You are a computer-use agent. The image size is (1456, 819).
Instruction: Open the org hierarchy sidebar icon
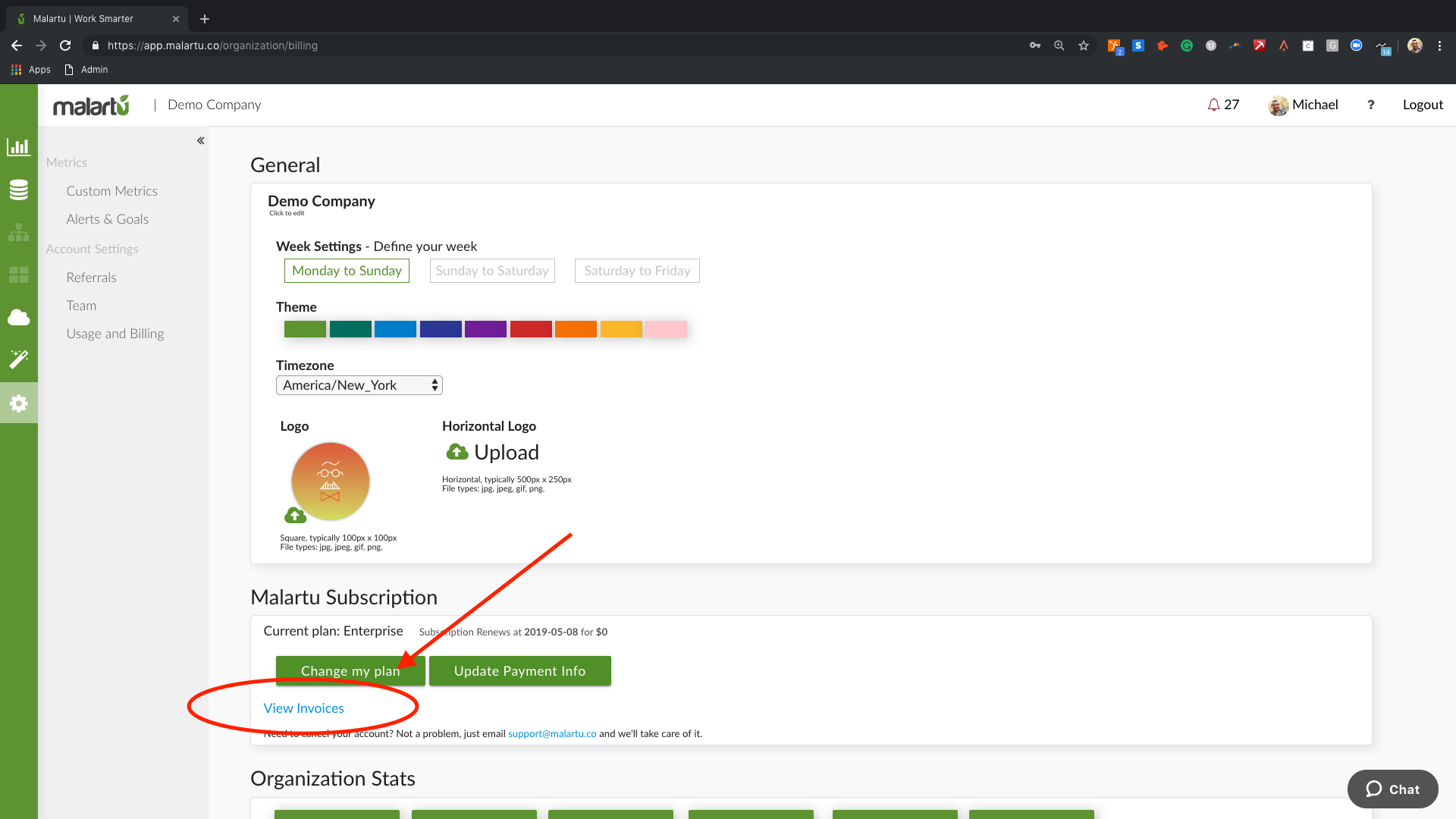tap(18, 232)
